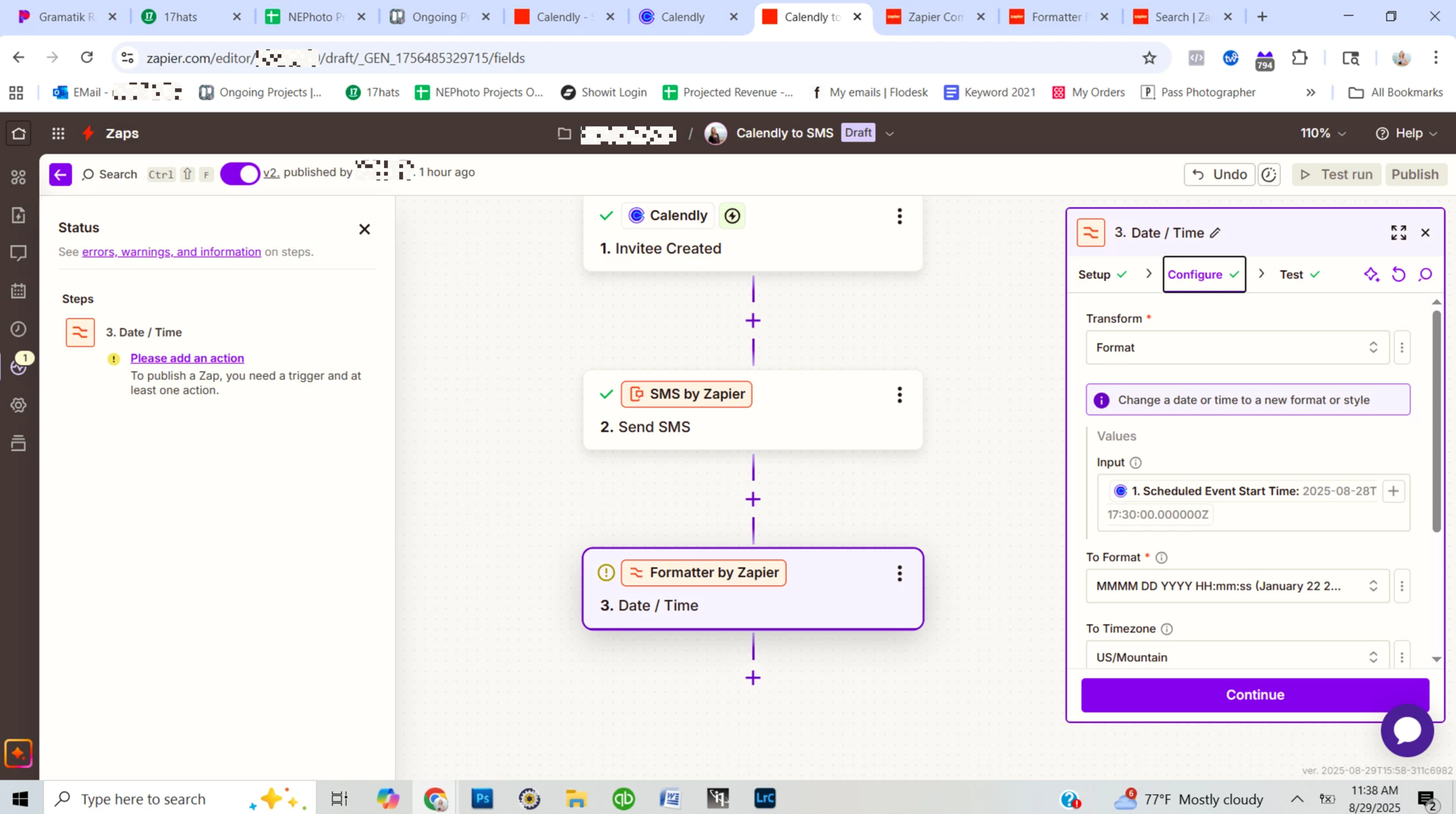
Task: Close the Date / Time step panel
Action: click(x=1426, y=233)
